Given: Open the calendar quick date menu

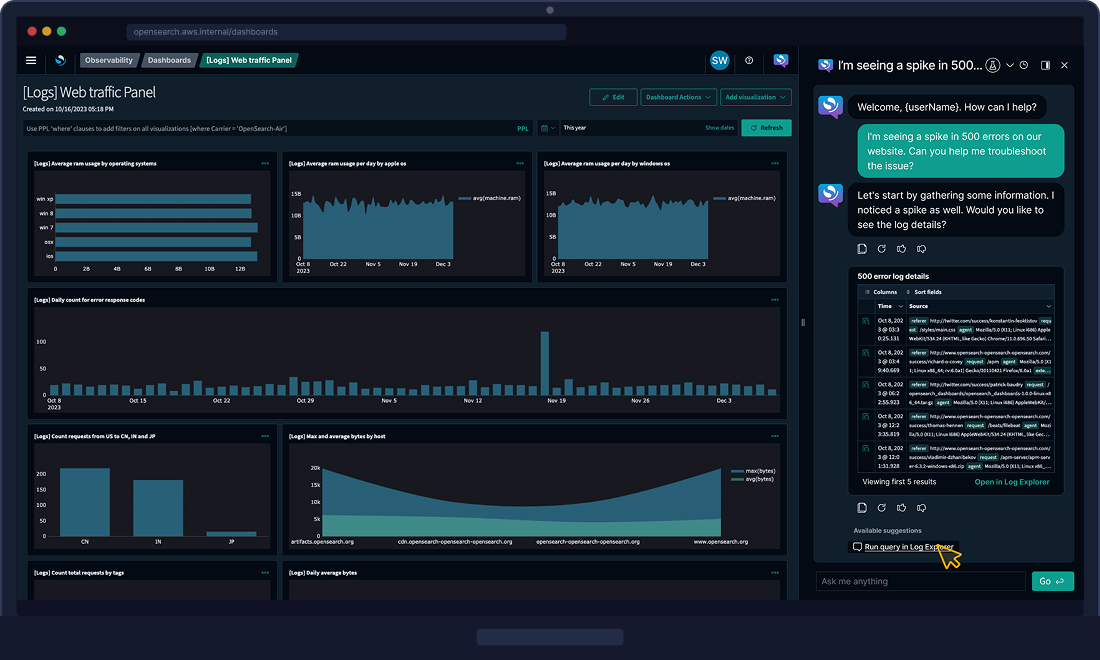Looking at the screenshot, I should click(547, 128).
